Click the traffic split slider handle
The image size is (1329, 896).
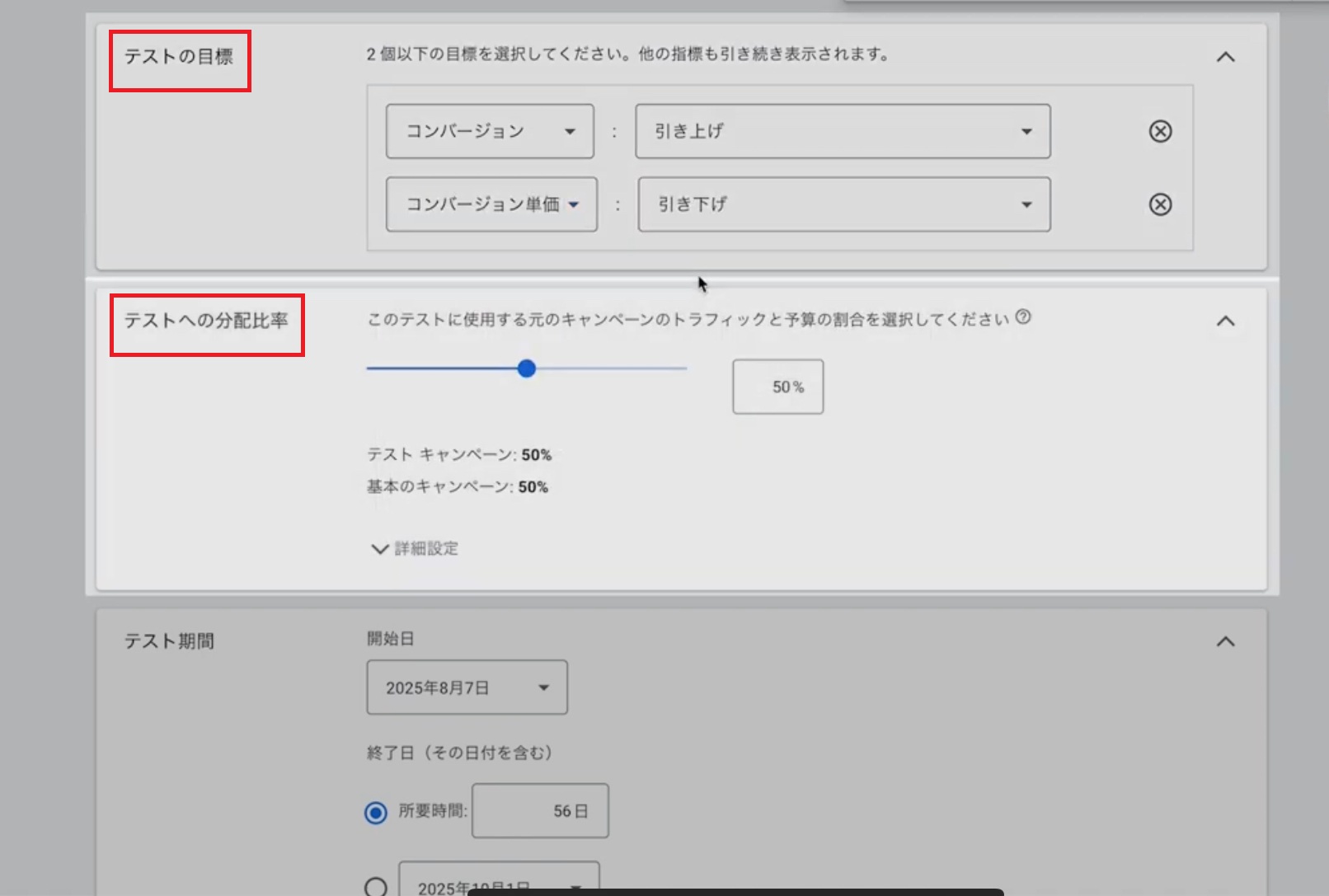click(x=527, y=368)
